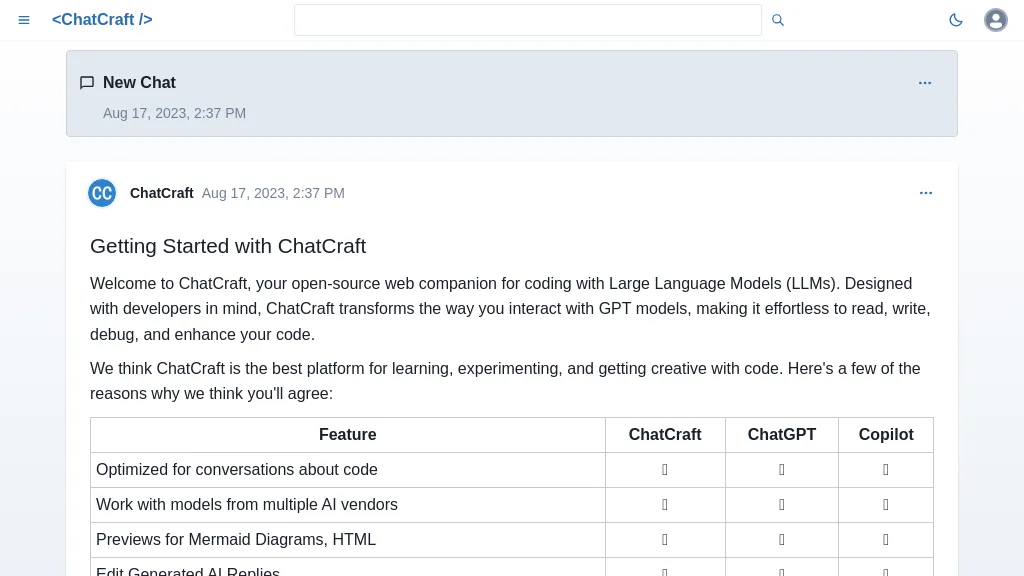Click the Aug 17 timestamp on the message
1024x576 pixels.
pyautogui.click(x=273, y=193)
